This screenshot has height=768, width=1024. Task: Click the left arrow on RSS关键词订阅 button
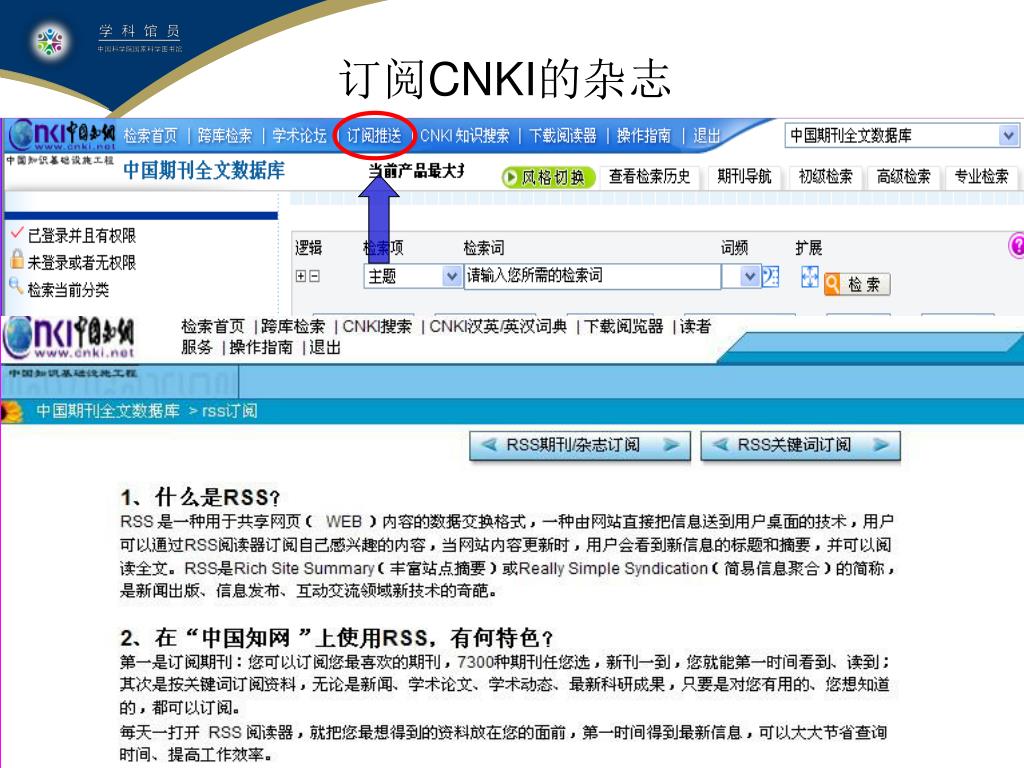720,445
